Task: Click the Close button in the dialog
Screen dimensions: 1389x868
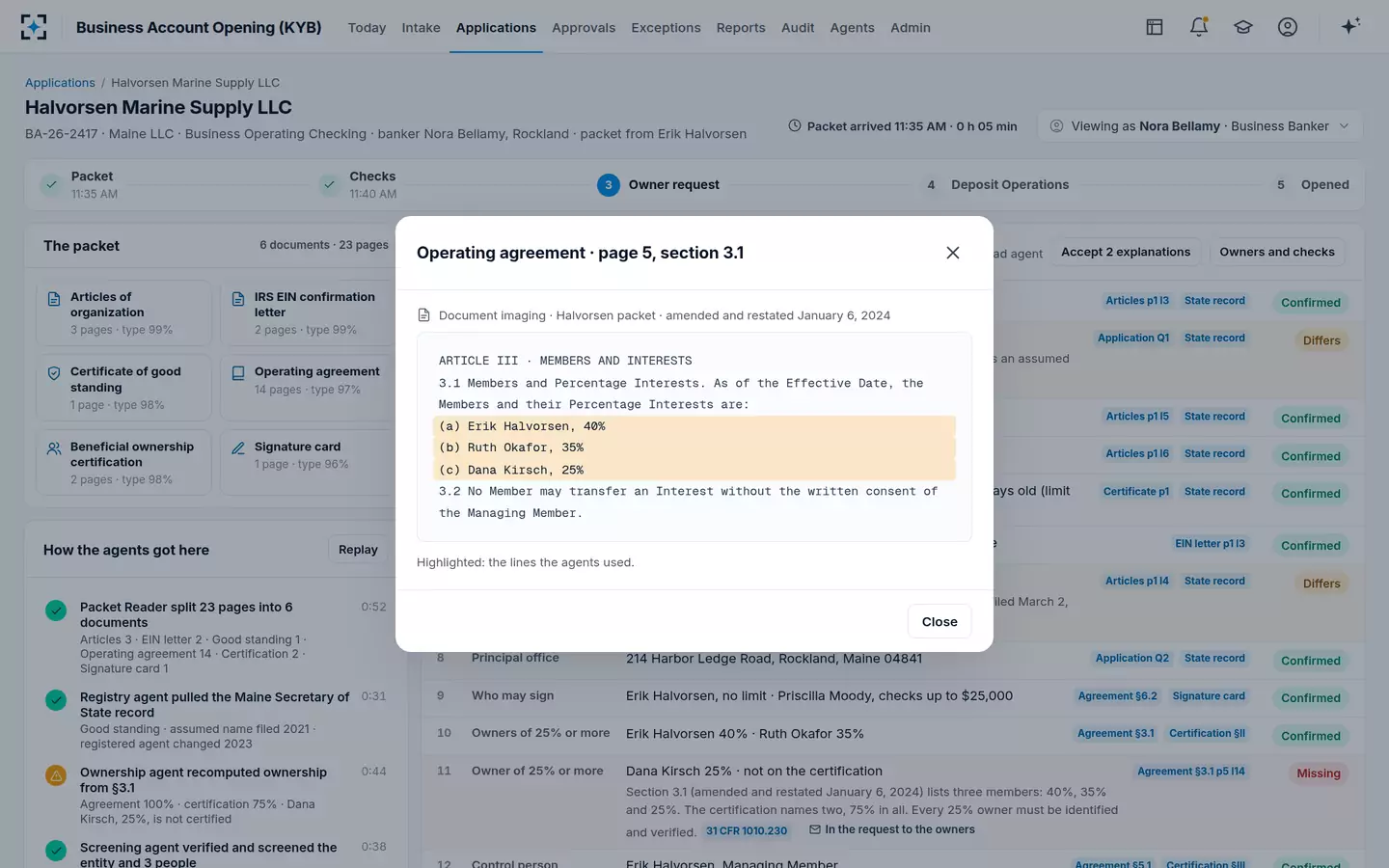Action: [940, 621]
